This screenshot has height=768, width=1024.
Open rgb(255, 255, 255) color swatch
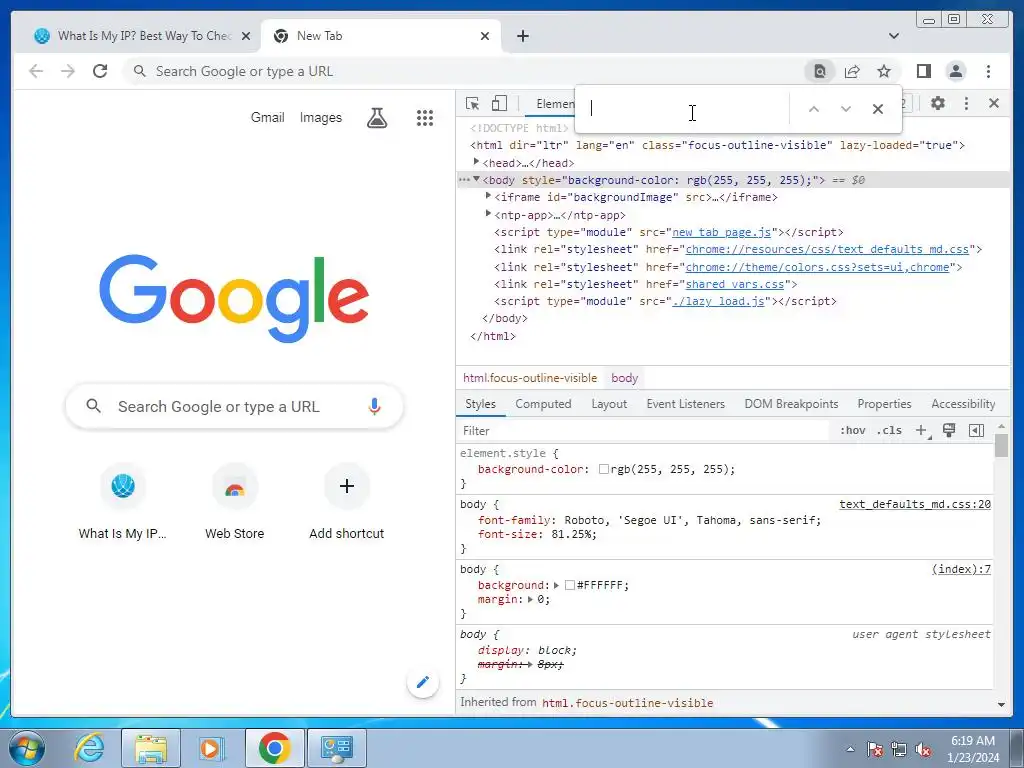[604, 469]
